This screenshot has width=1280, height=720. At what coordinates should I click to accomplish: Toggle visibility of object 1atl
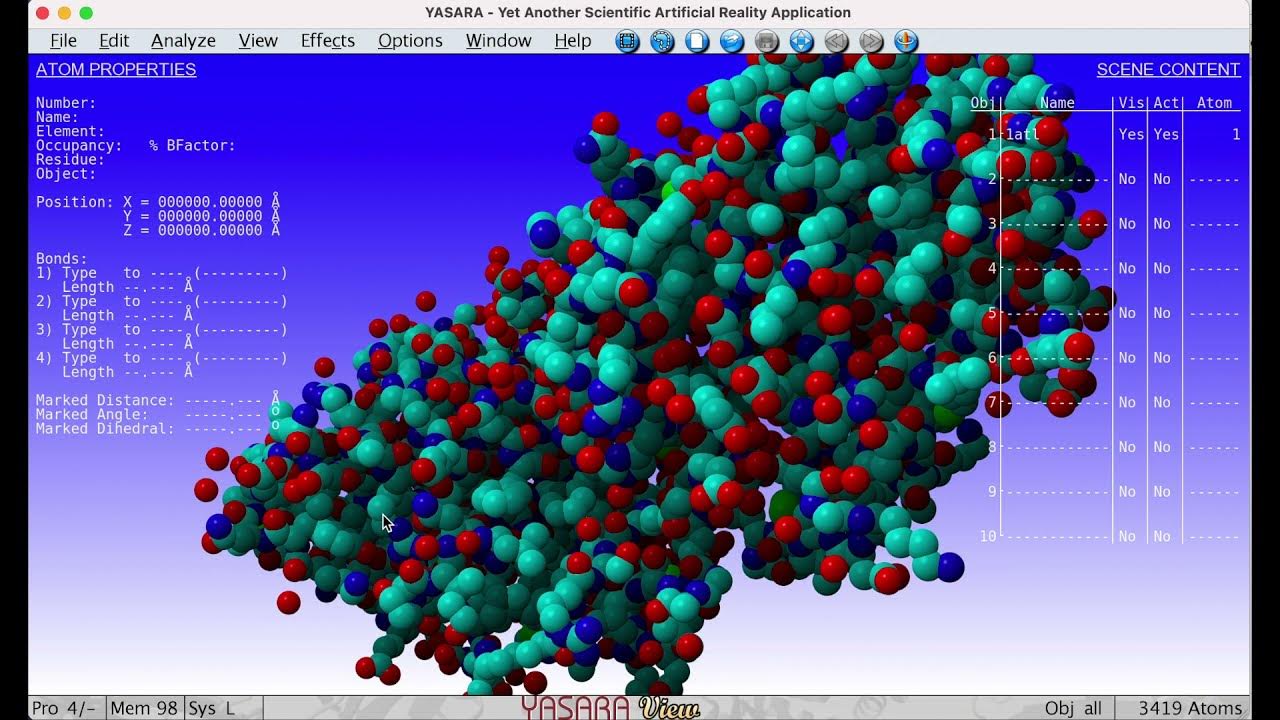tap(1130, 134)
